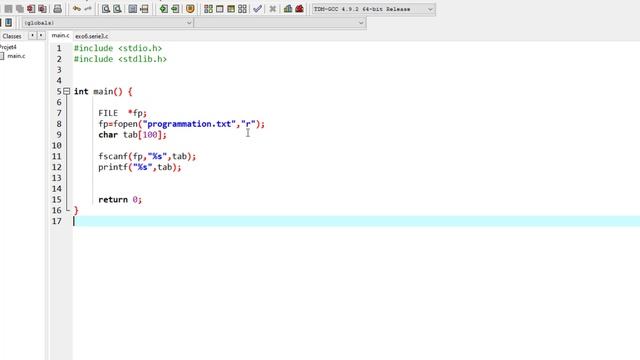Place cursor on highlighted line 17
Screen dimensions: 640x360
[356, 221]
